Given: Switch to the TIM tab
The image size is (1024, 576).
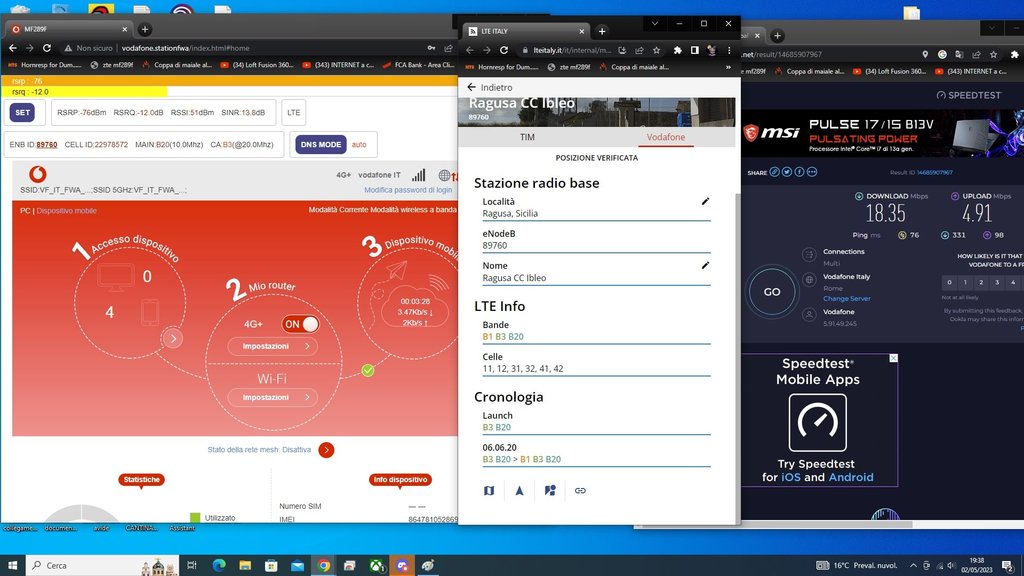Looking at the screenshot, I should [x=527, y=137].
